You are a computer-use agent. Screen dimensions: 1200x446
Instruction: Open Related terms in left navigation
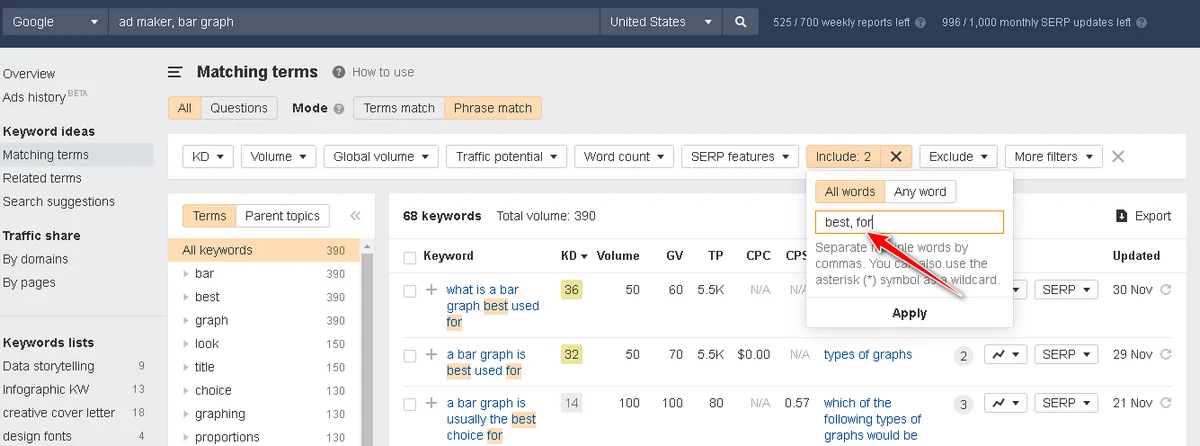click(x=42, y=178)
